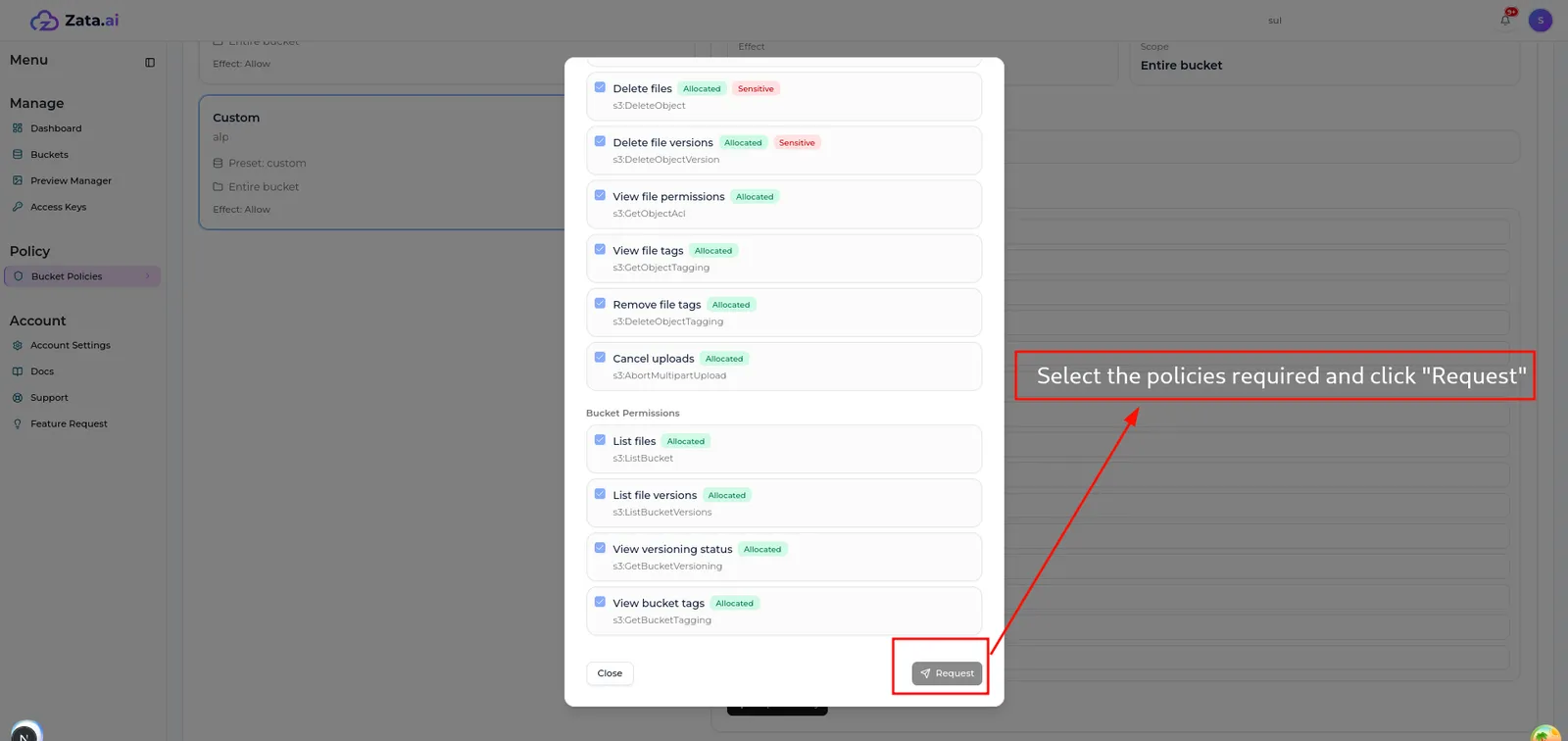Toggle the View file permissions checkbox

point(600,195)
